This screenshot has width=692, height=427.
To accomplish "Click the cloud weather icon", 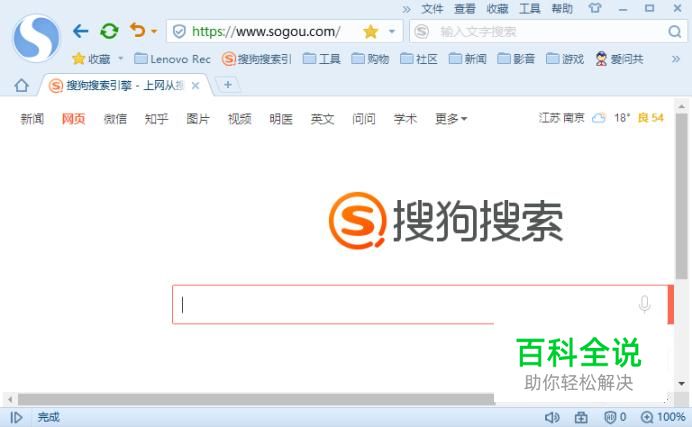I will (x=599, y=118).
